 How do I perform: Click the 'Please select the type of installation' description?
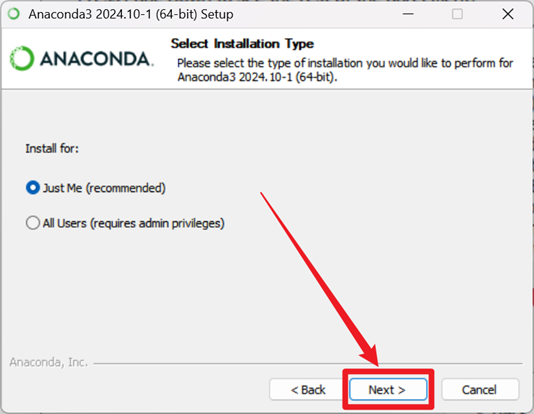coord(345,70)
